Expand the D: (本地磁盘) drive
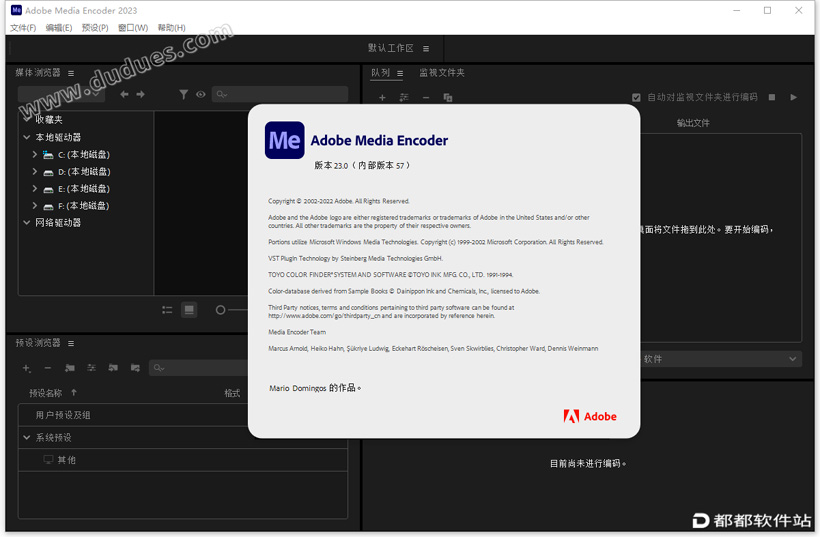 pyautogui.click(x=35, y=172)
